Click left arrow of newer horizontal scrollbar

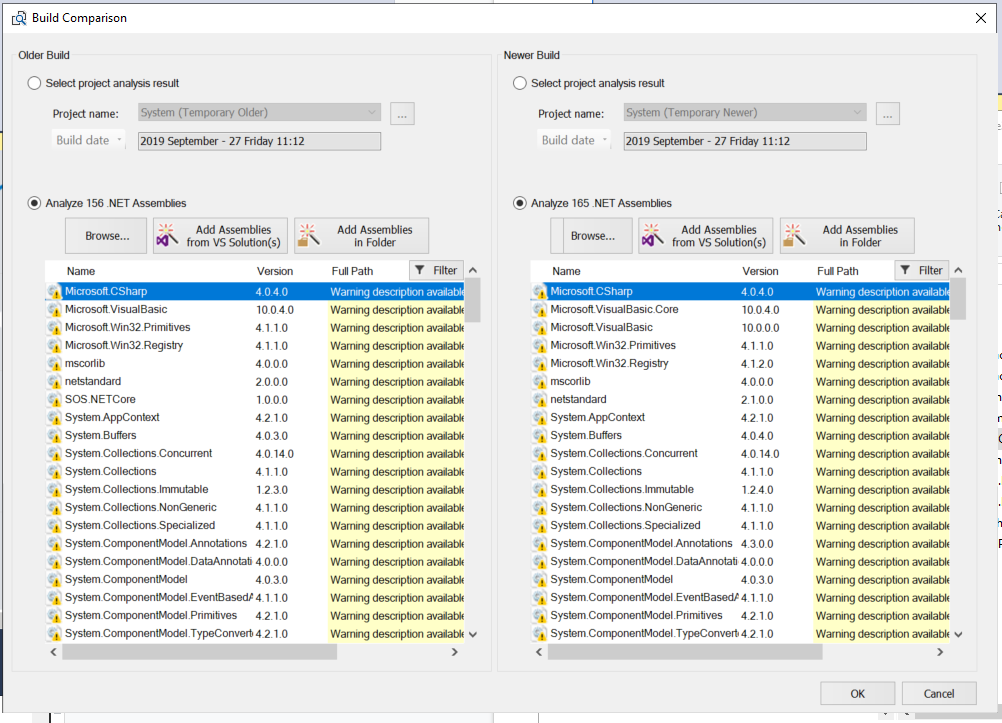pyautogui.click(x=539, y=652)
